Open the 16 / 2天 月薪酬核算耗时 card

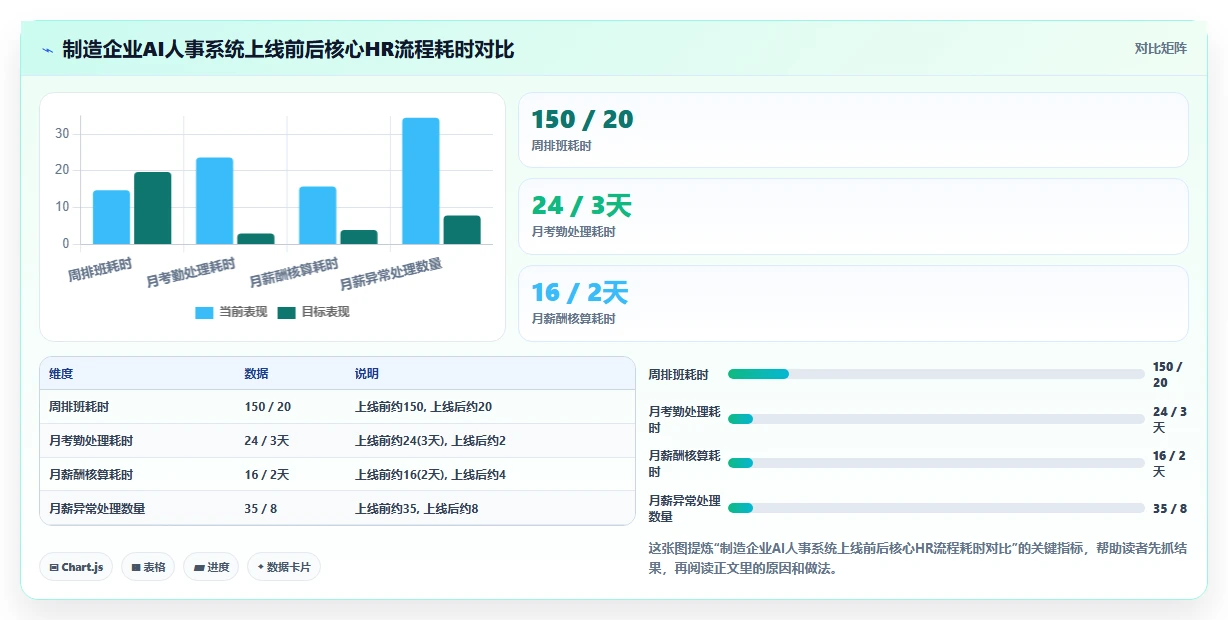pos(853,303)
